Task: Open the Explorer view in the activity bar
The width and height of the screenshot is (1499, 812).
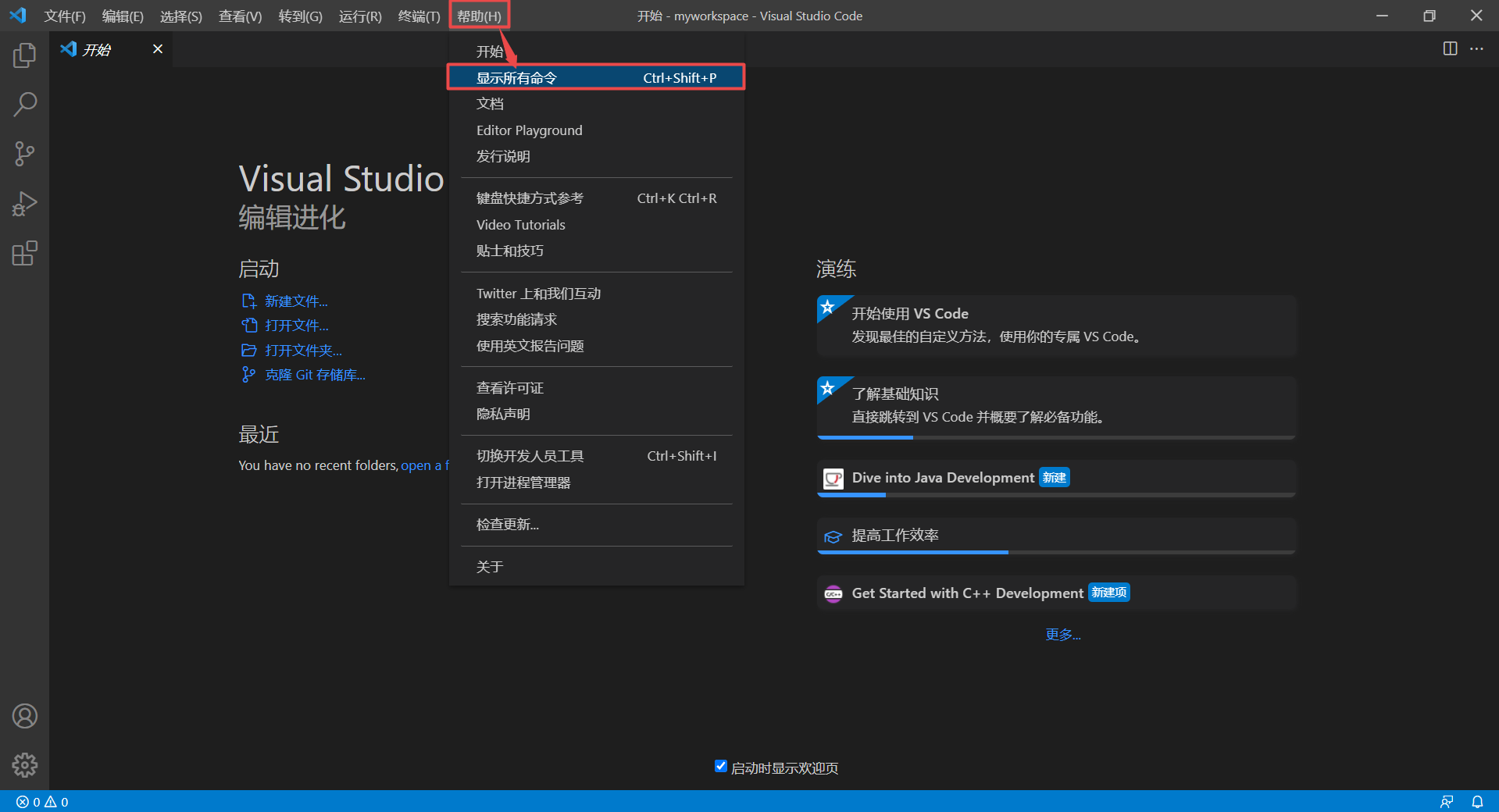Action: [24, 55]
